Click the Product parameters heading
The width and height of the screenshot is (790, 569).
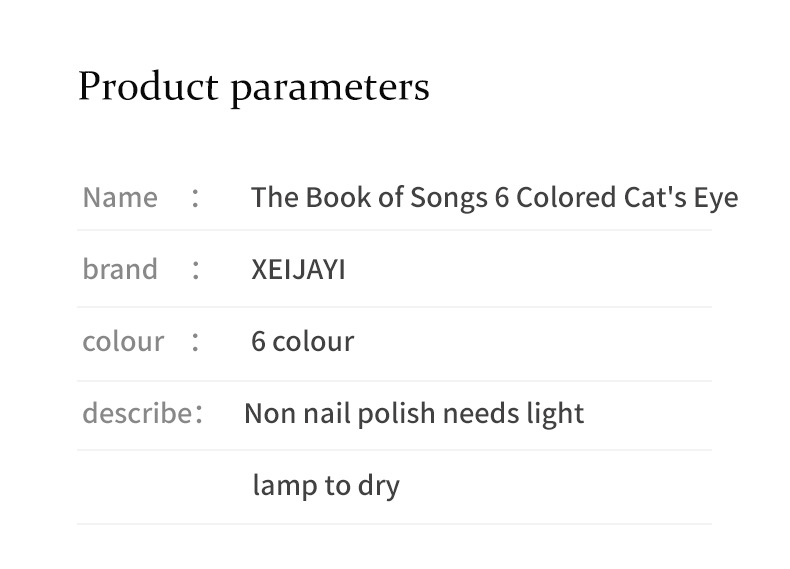pyautogui.click(x=253, y=87)
